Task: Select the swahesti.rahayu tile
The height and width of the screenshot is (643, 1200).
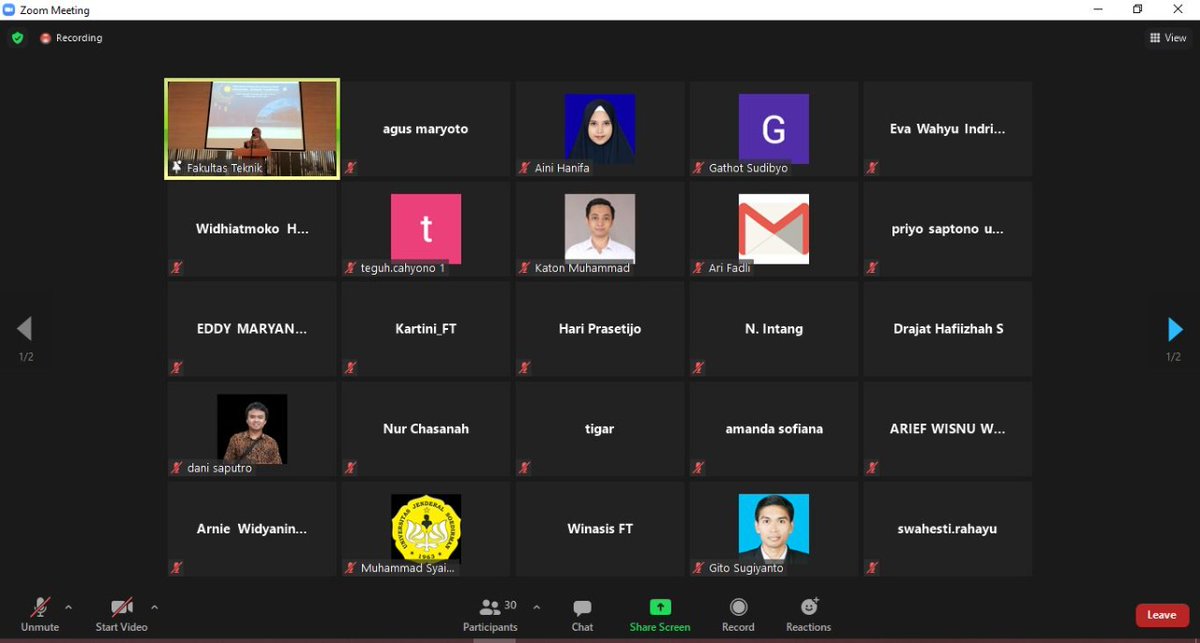Action: point(948,529)
